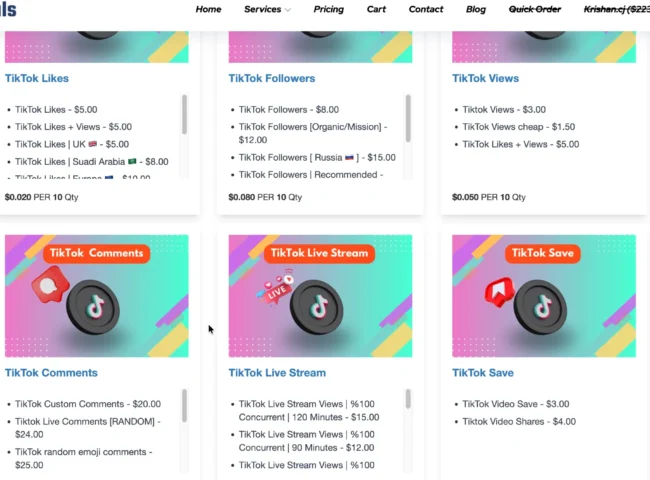The width and height of the screenshot is (650, 480).
Task: Open the Blog link in navigation
Action: pos(476,9)
